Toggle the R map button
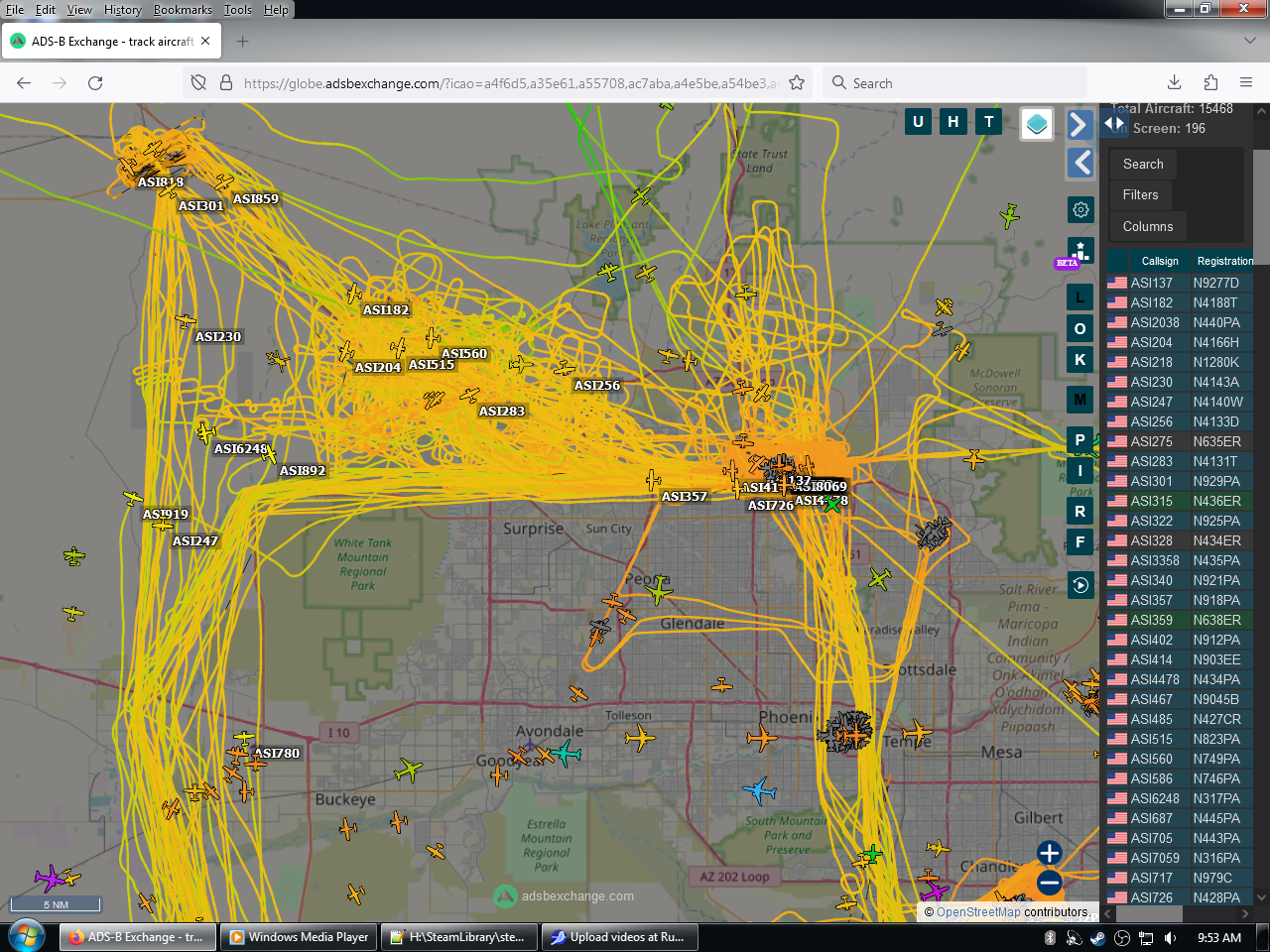This screenshot has width=1270, height=952. (1080, 511)
